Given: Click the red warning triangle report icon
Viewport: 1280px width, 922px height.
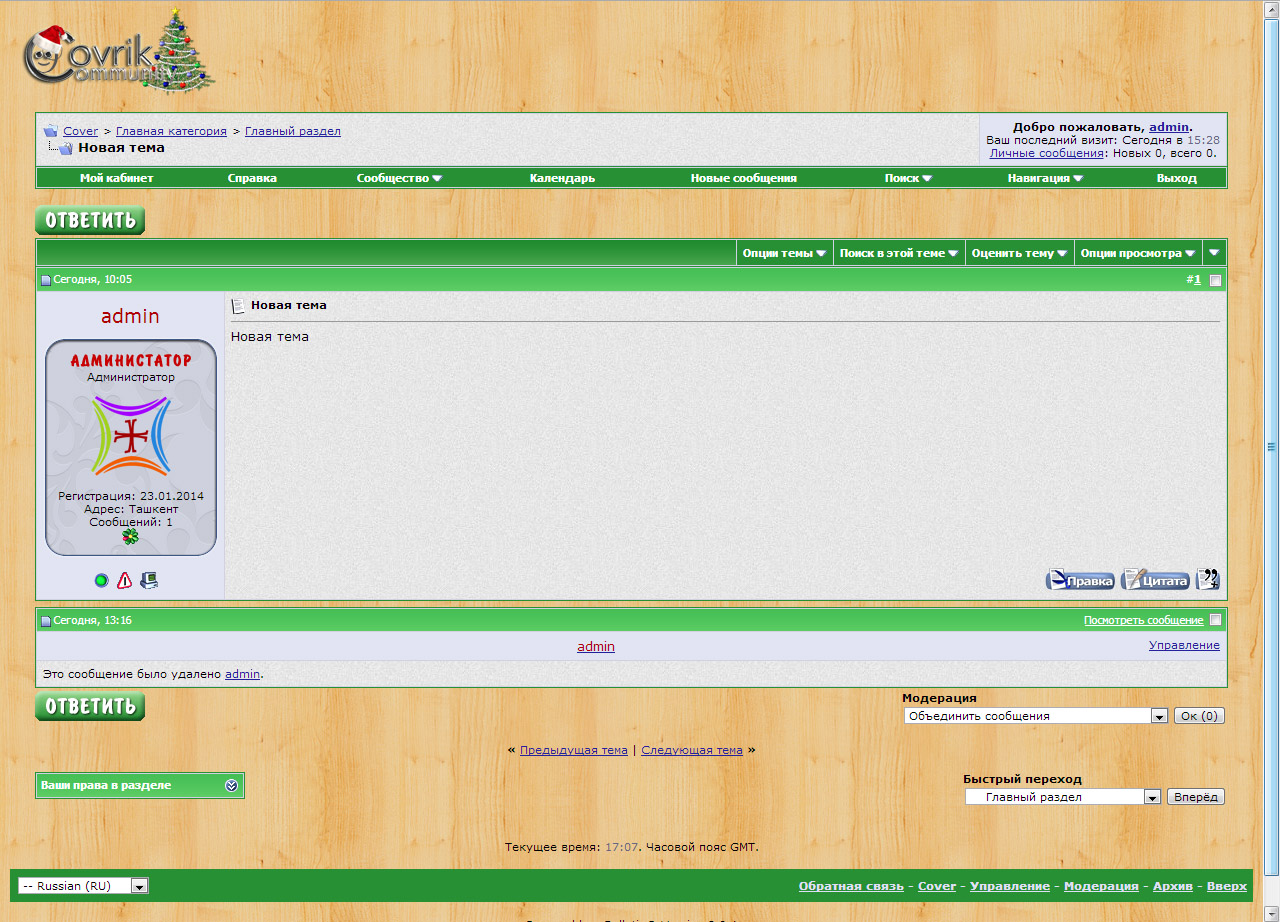Looking at the screenshot, I should 125,580.
